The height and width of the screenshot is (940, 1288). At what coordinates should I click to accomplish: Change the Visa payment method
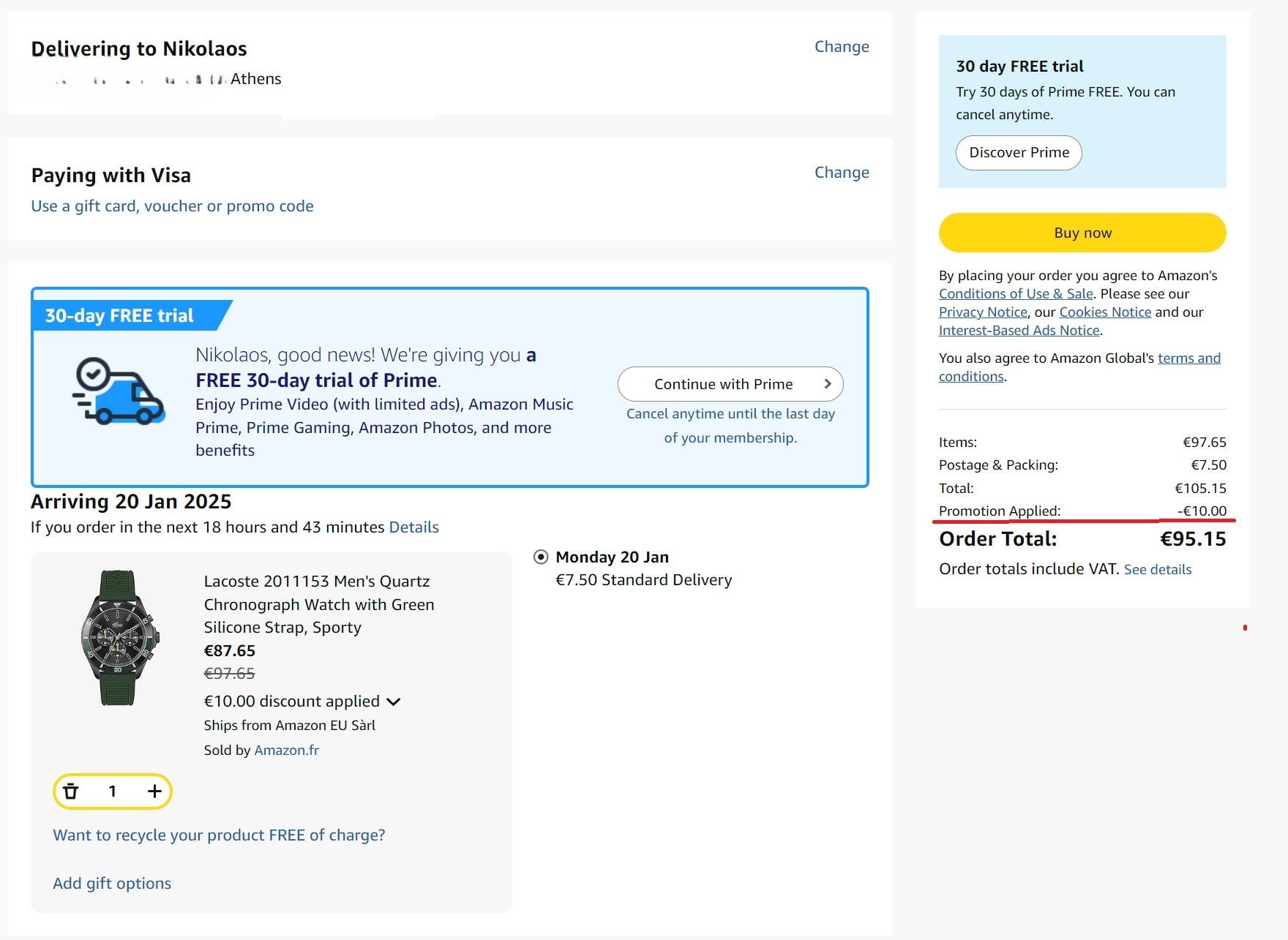(842, 173)
